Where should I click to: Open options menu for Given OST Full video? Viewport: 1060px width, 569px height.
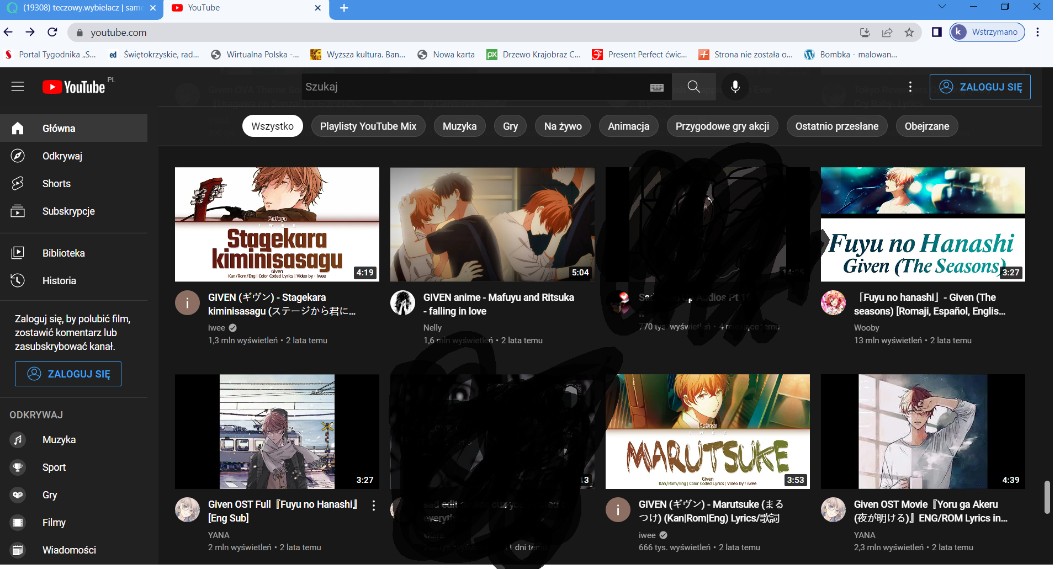pyautogui.click(x=374, y=506)
